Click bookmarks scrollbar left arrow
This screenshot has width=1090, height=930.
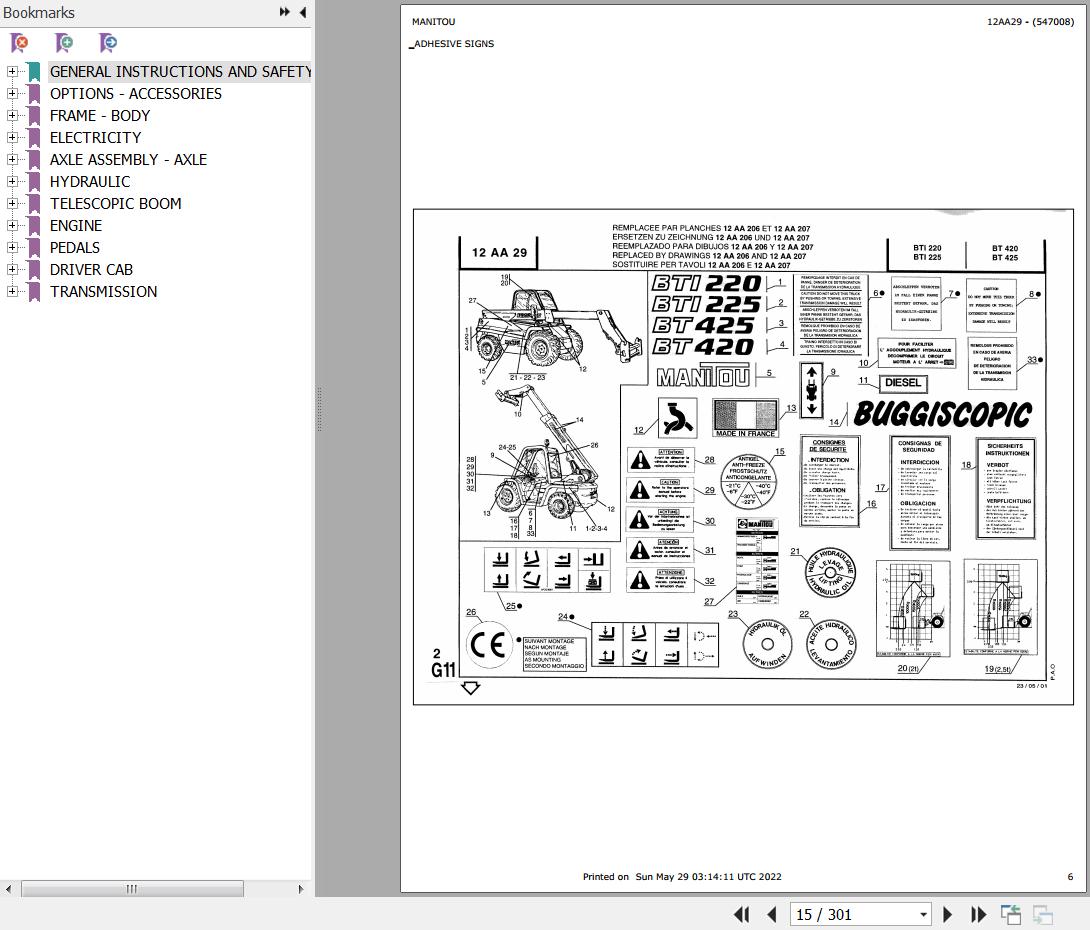click(x=8, y=889)
